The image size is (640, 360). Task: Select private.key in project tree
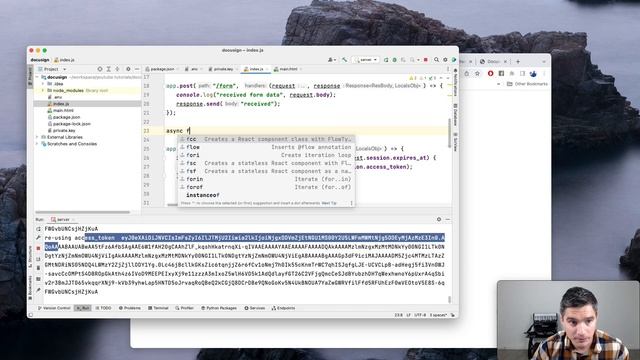point(64,131)
